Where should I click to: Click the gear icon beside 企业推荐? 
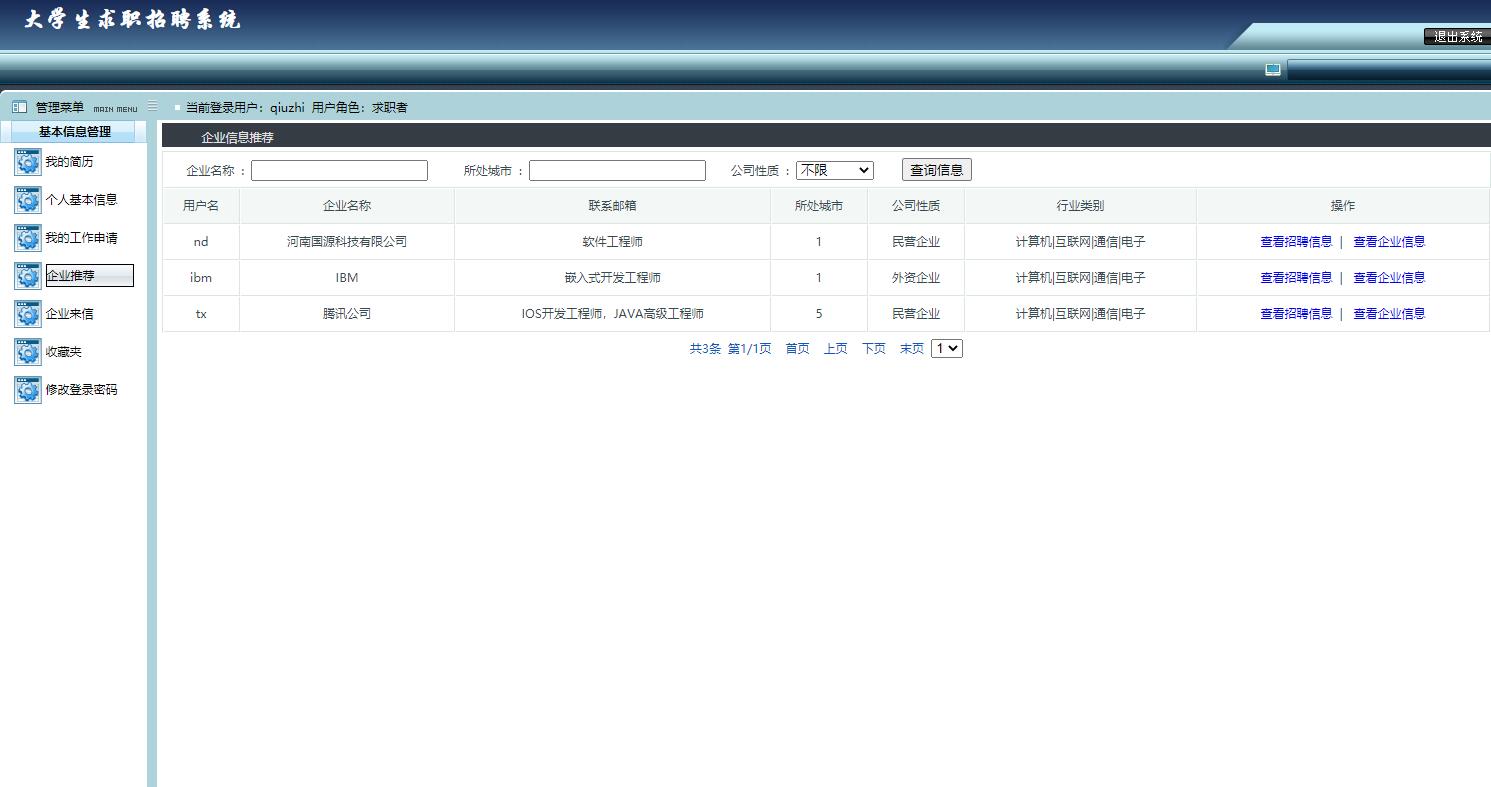[27, 275]
